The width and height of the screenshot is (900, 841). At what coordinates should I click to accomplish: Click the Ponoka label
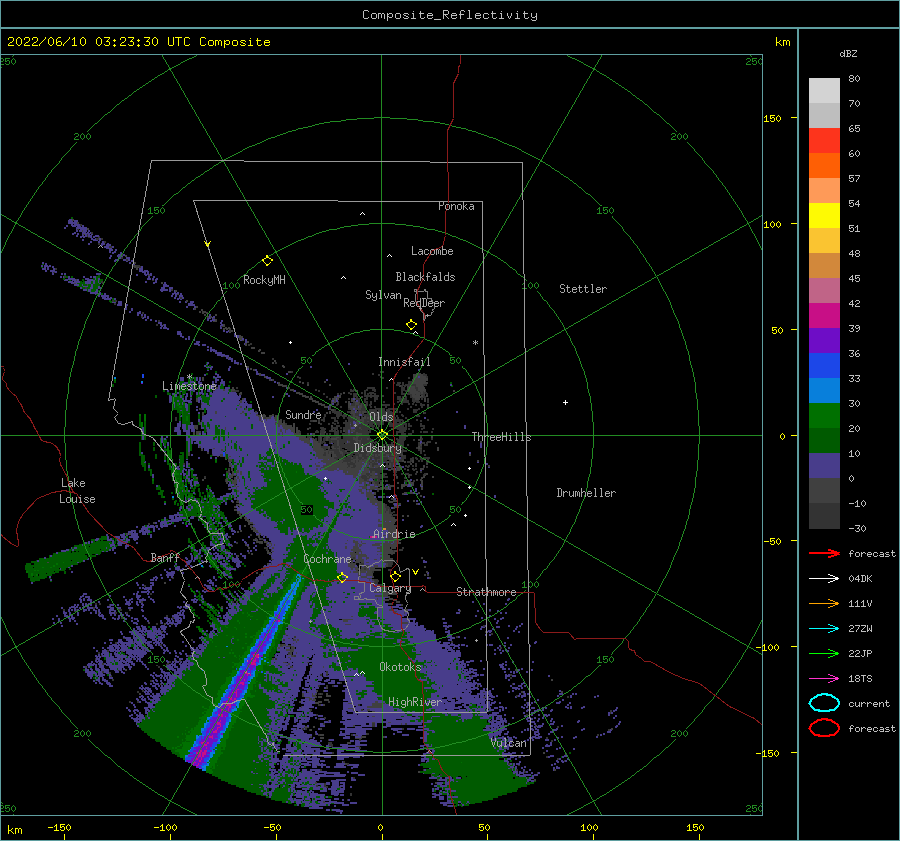456,206
